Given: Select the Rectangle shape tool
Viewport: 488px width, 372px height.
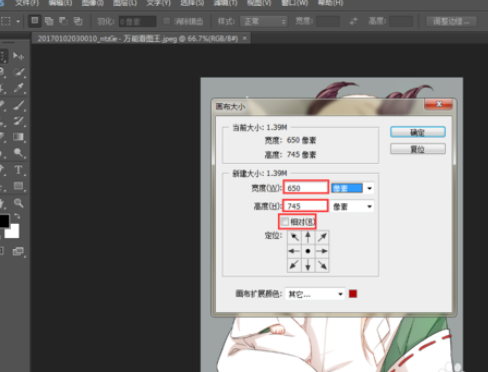Looking at the screenshot, I should click(x=19, y=186).
